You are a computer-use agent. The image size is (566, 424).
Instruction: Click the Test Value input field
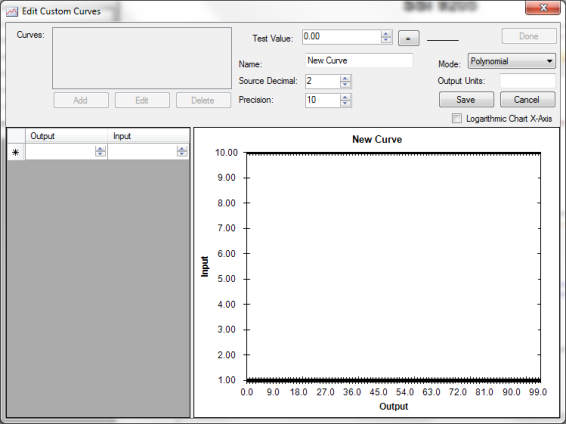tap(341, 37)
